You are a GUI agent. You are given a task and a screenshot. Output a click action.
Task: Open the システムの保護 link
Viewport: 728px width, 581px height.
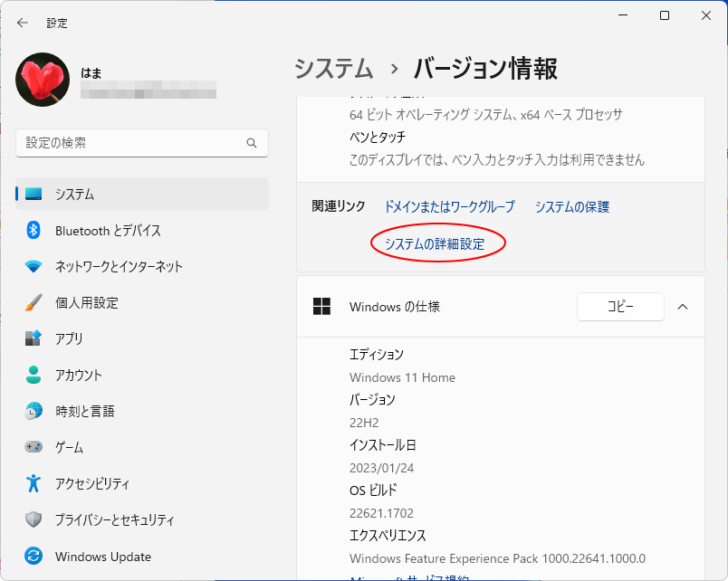[x=572, y=207]
